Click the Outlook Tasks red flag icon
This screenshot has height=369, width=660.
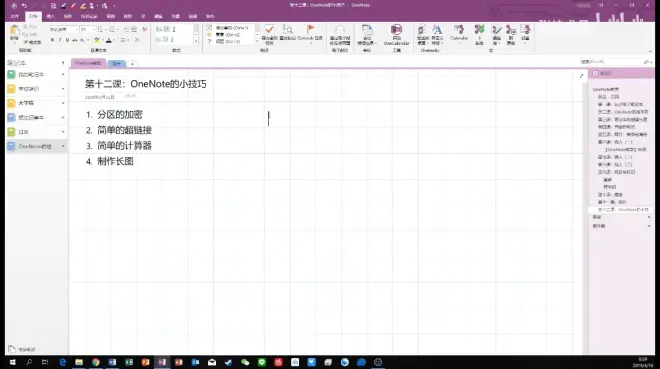(310, 29)
